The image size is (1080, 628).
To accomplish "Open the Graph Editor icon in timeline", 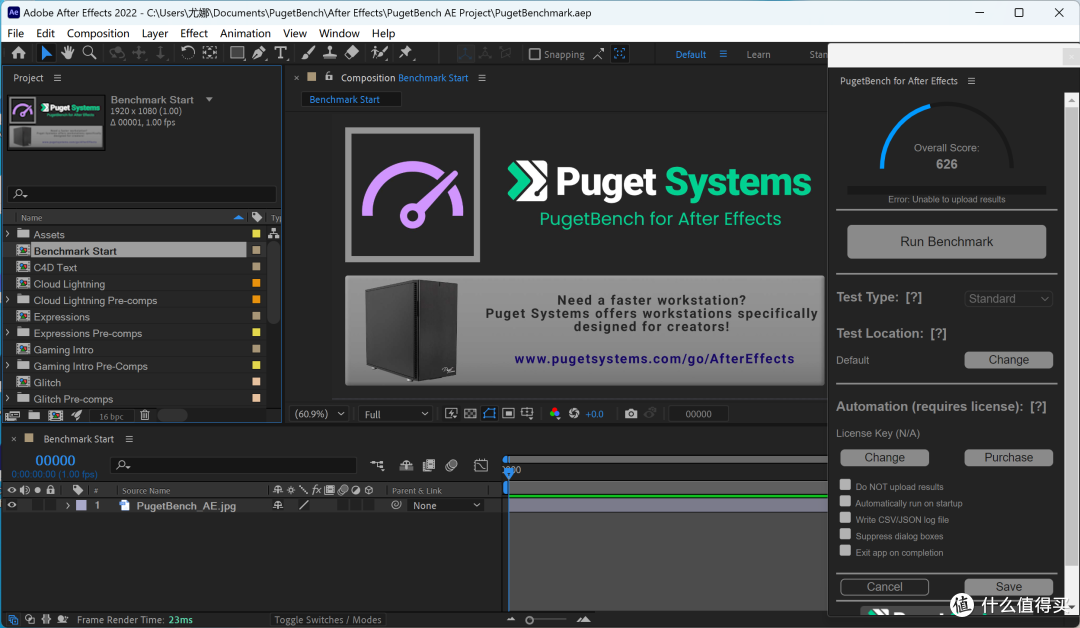I will pos(481,465).
